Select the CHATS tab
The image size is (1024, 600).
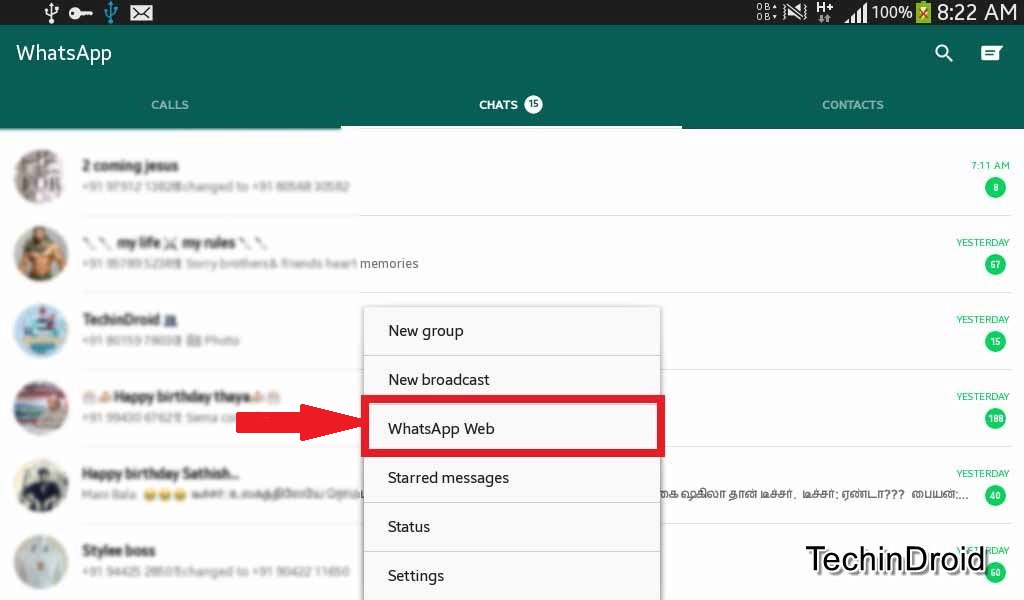coord(511,104)
